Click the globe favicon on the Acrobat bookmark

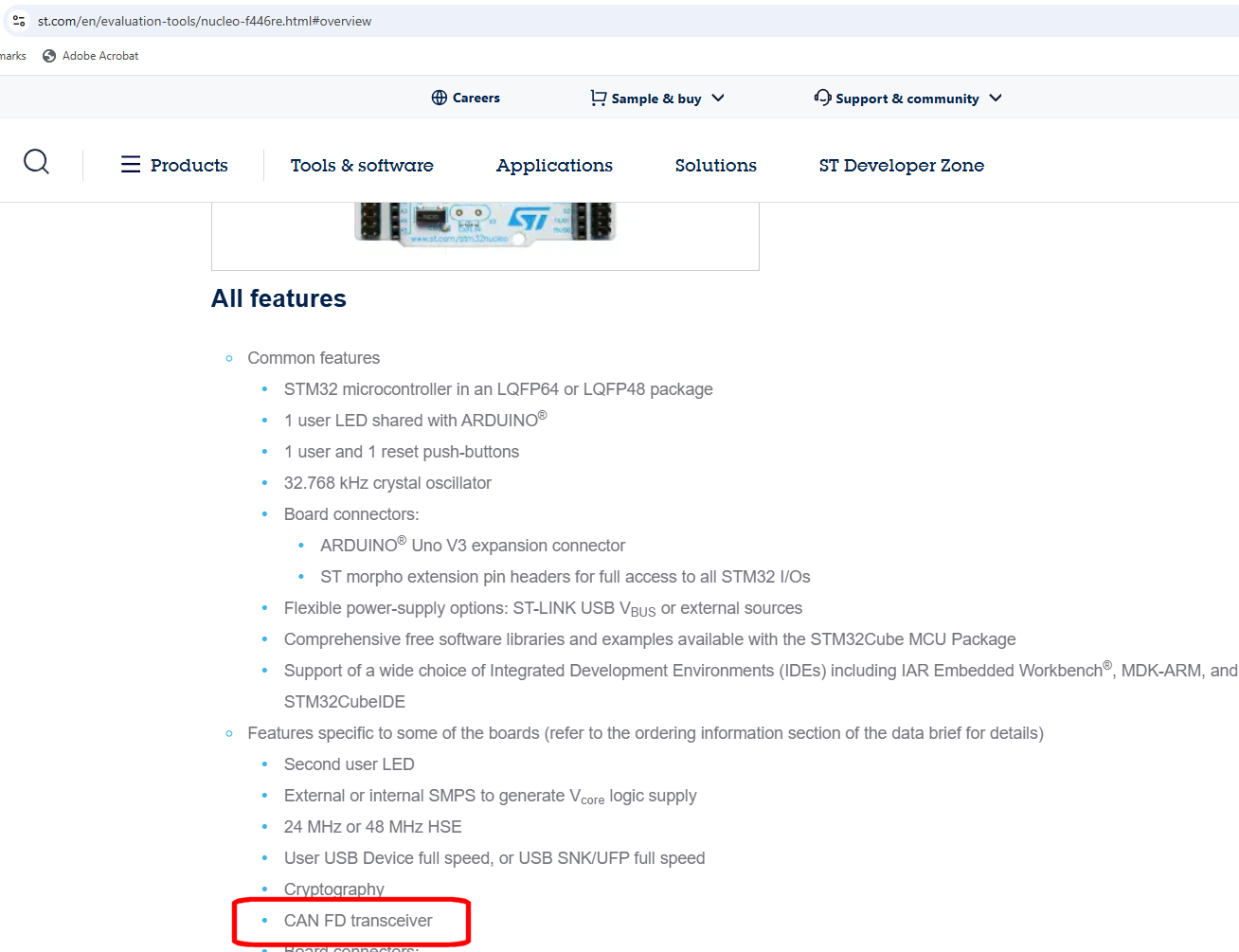pyautogui.click(x=48, y=55)
